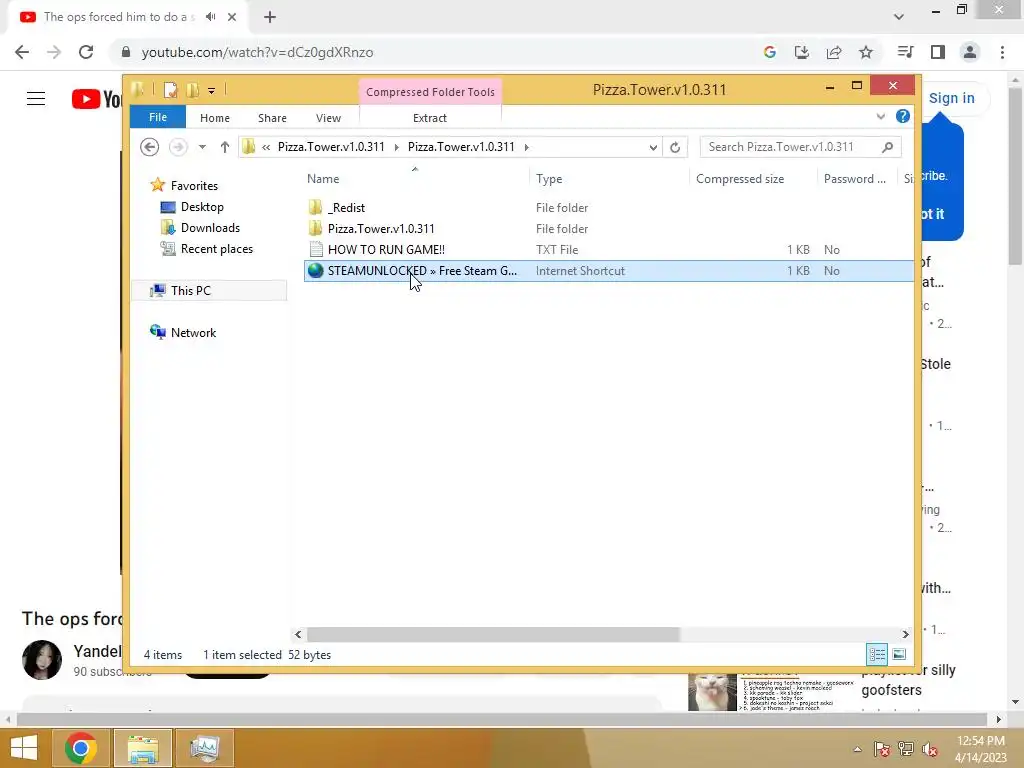Click the Google icon in Chrome address bar
The image size is (1024, 768).
tap(770, 52)
